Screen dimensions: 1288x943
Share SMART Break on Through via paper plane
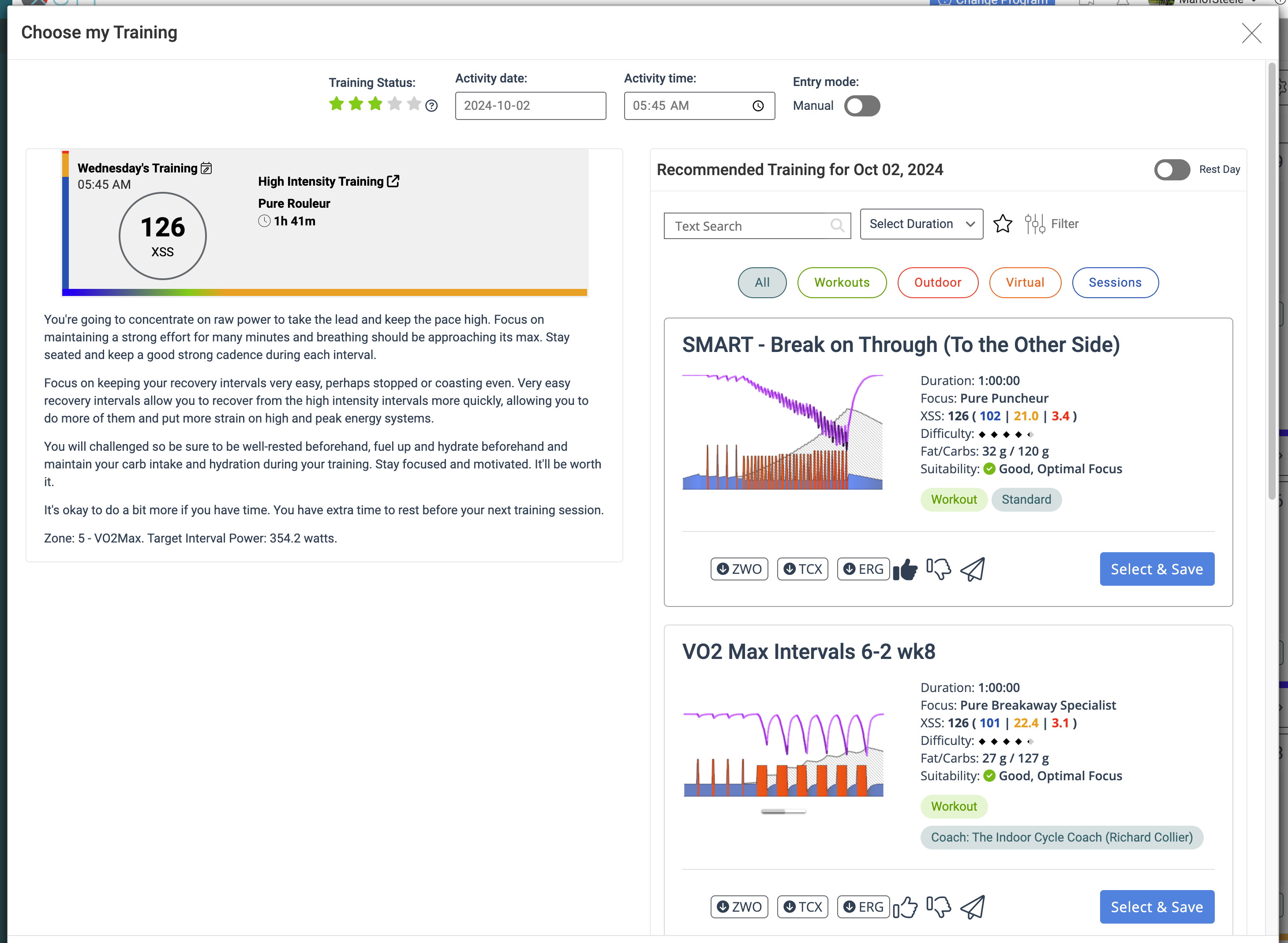973,569
